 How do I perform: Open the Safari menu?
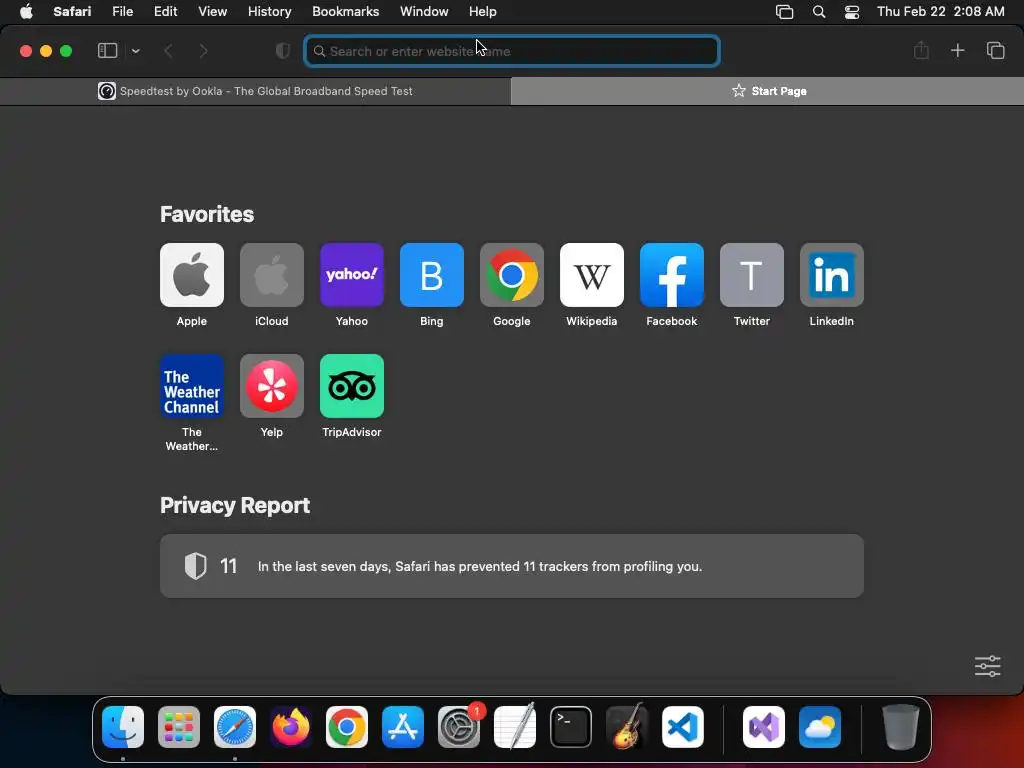[72, 12]
